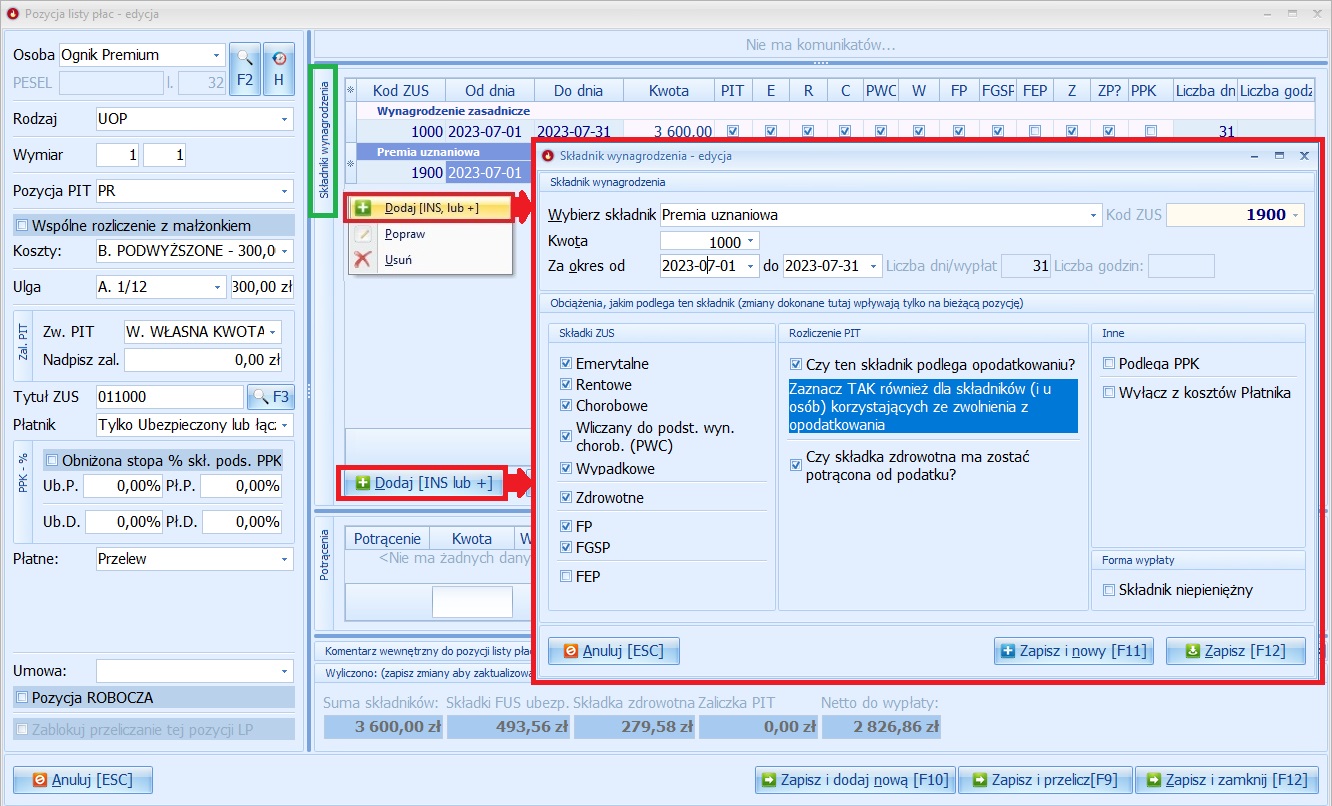Screen dimensions: 1332x806
Task: Toggle Czy ten składnik podlega opodatkowaniu checkbox
Action: [796, 364]
